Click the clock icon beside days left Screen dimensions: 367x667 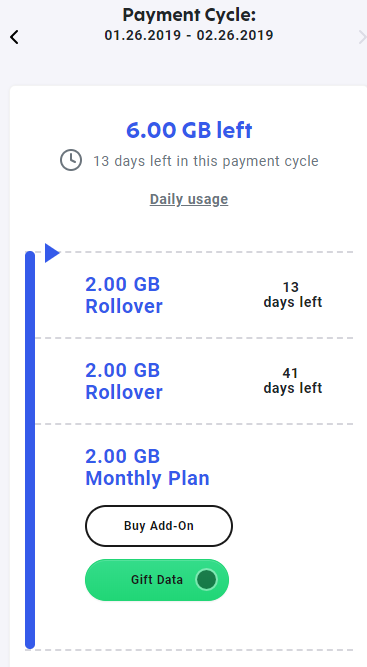coord(71,160)
